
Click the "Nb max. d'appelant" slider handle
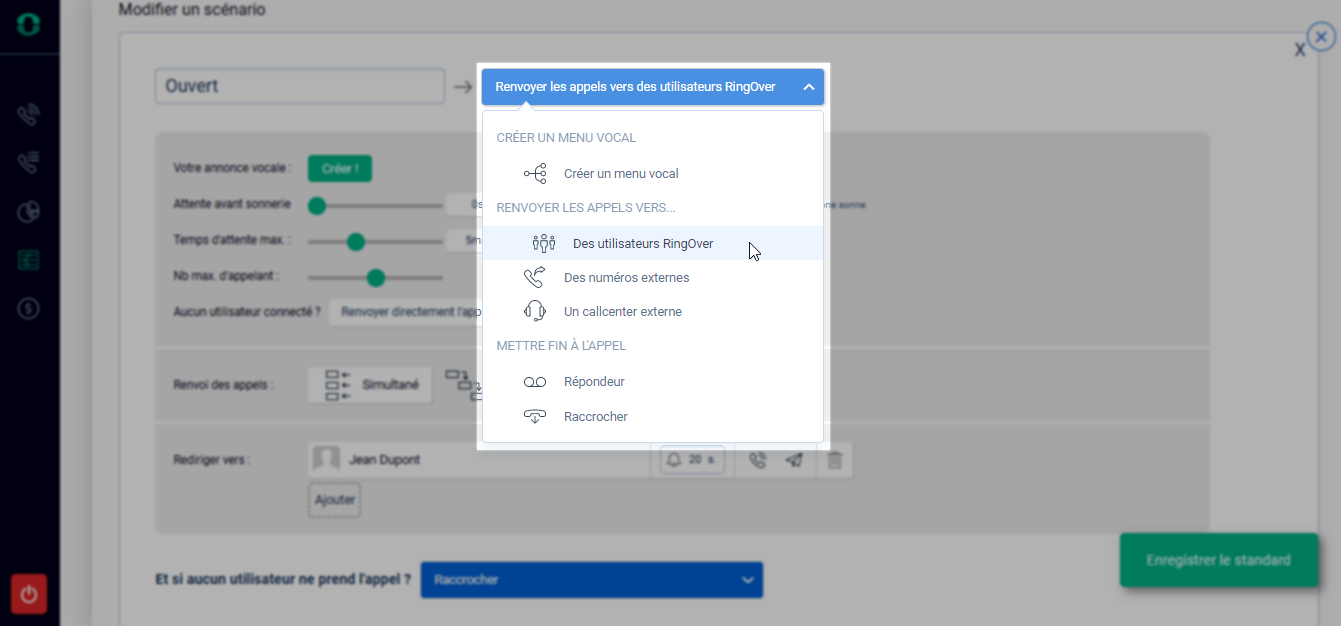(376, 277)
